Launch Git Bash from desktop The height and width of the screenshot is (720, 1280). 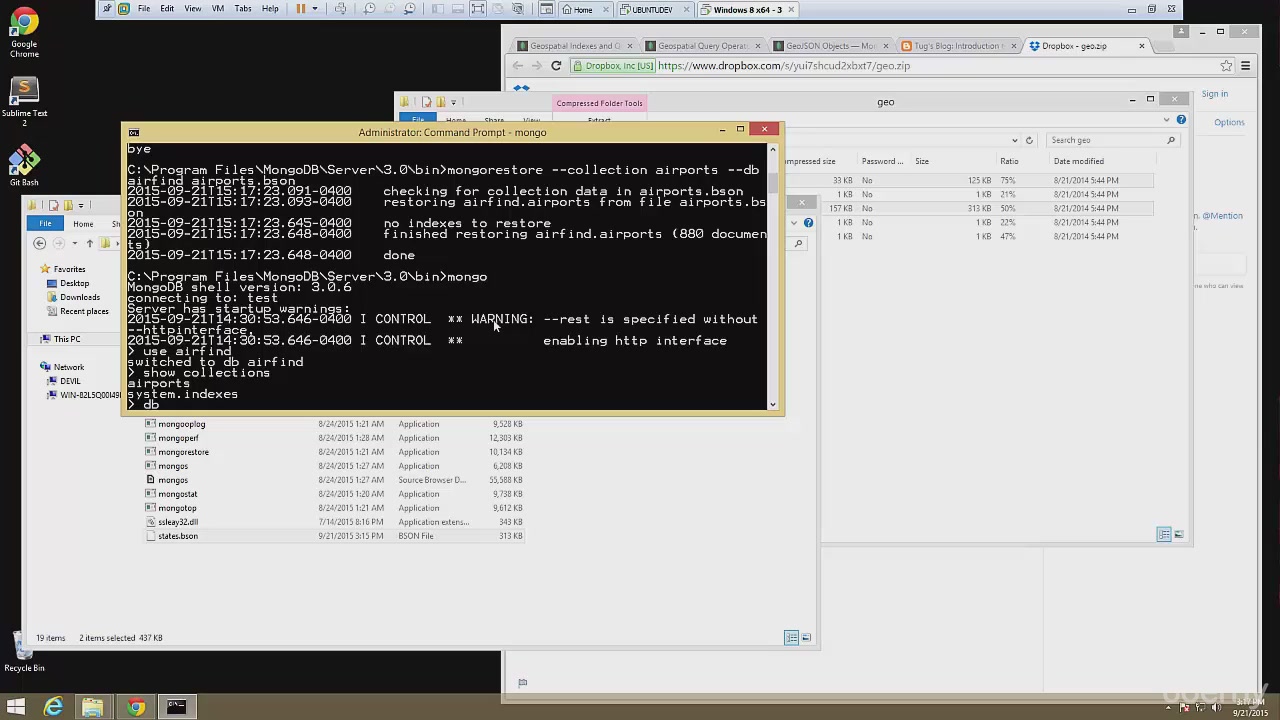pyautogui.click(x=24, y=166)
